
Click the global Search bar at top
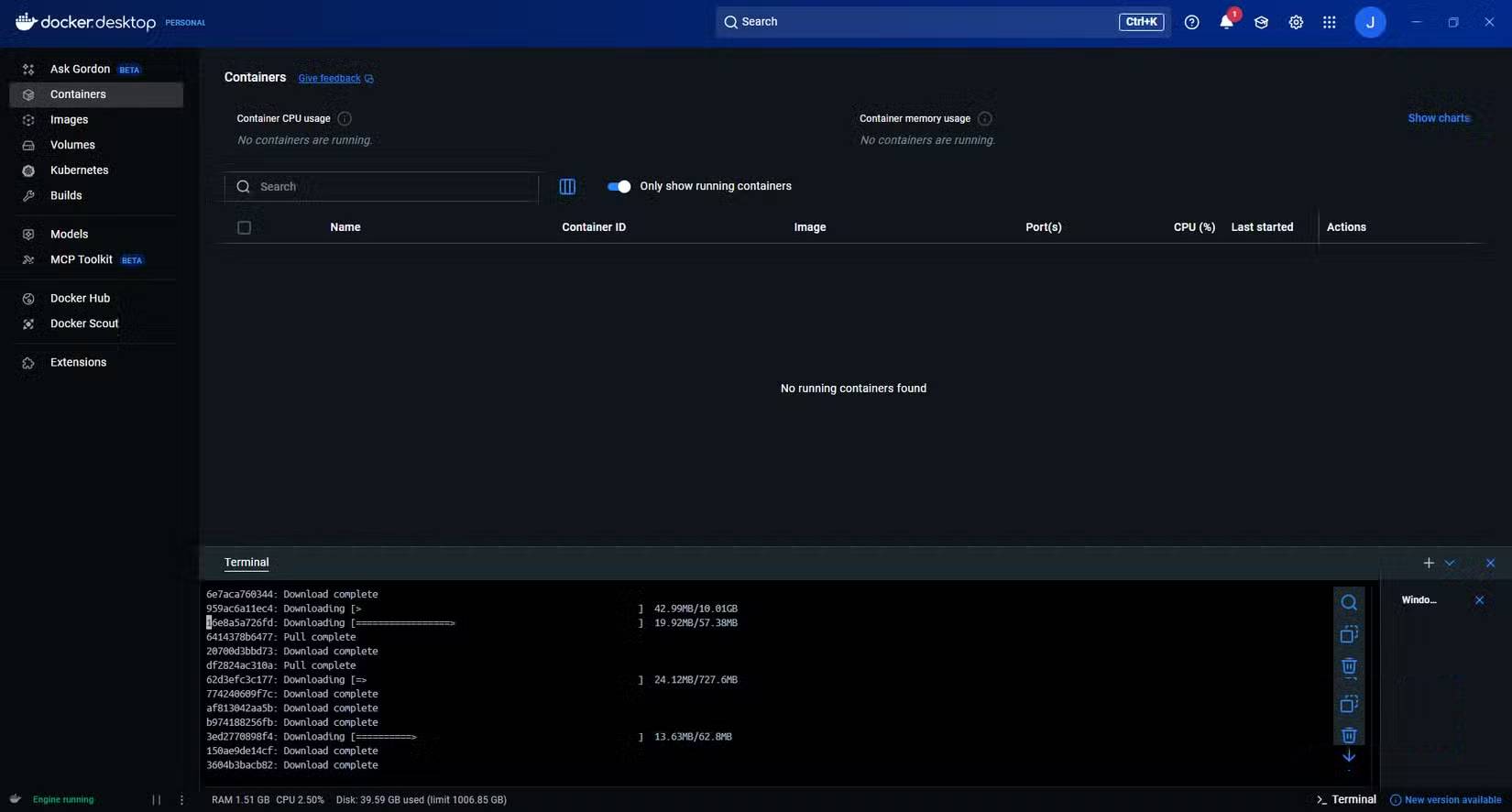click(942, 22)
